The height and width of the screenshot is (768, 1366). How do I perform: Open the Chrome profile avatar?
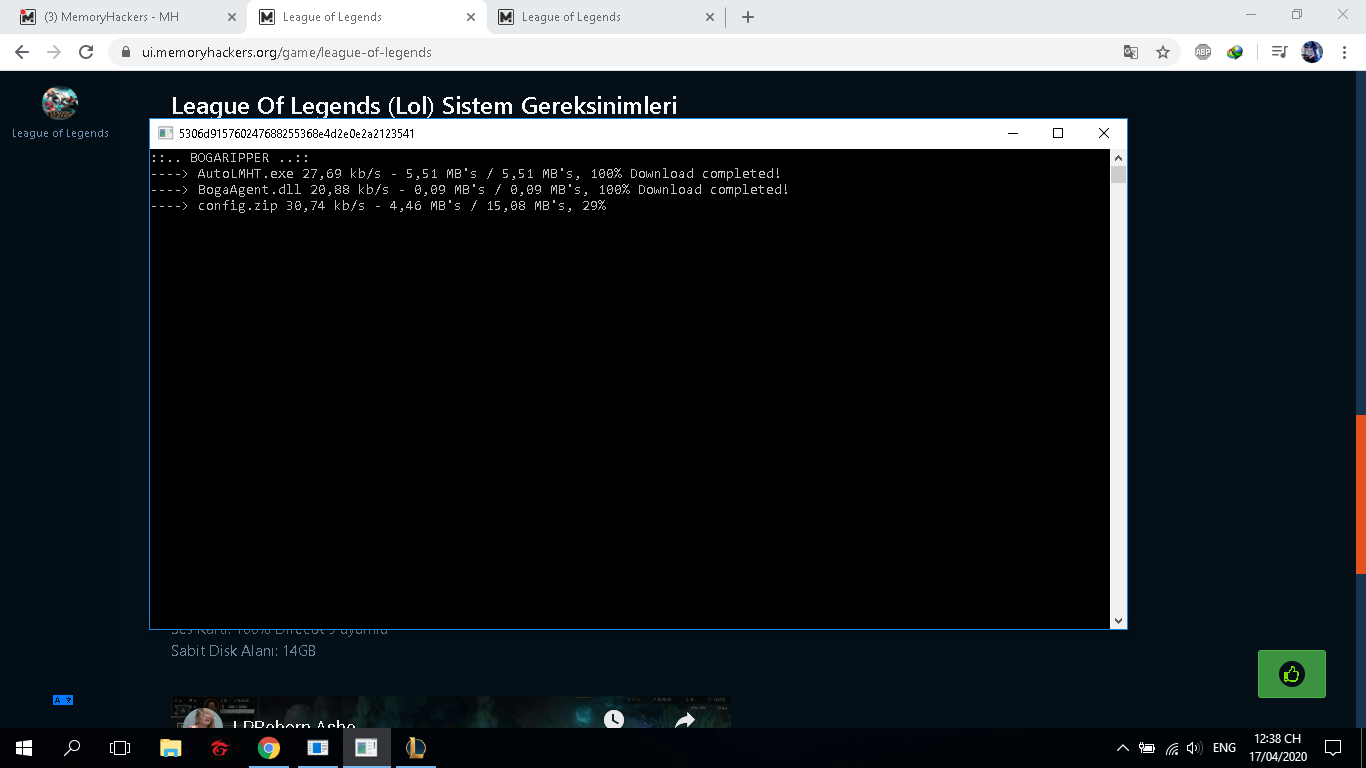[1312, 52]
